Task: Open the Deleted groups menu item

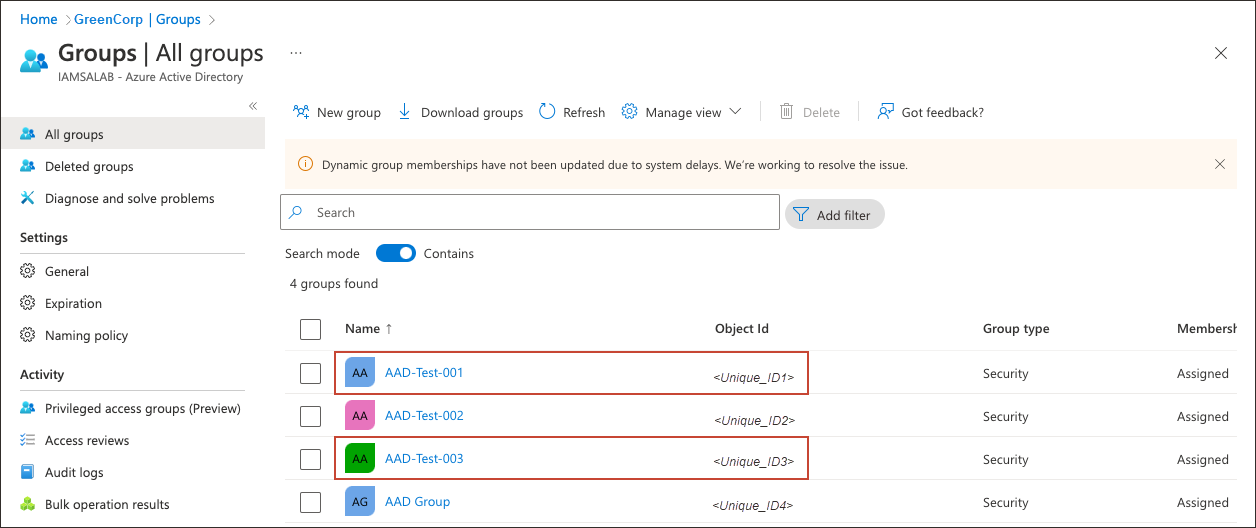Action: (89, 166)
